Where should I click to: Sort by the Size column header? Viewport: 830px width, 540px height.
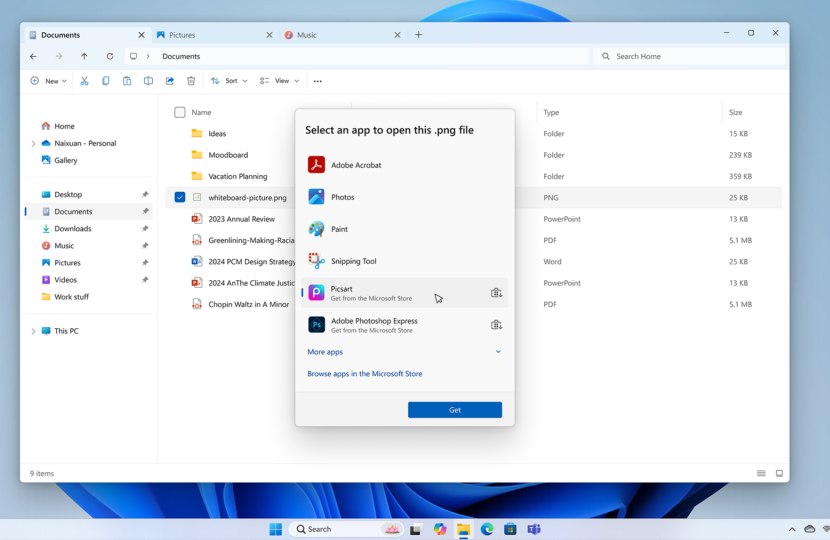pos(735,112)
